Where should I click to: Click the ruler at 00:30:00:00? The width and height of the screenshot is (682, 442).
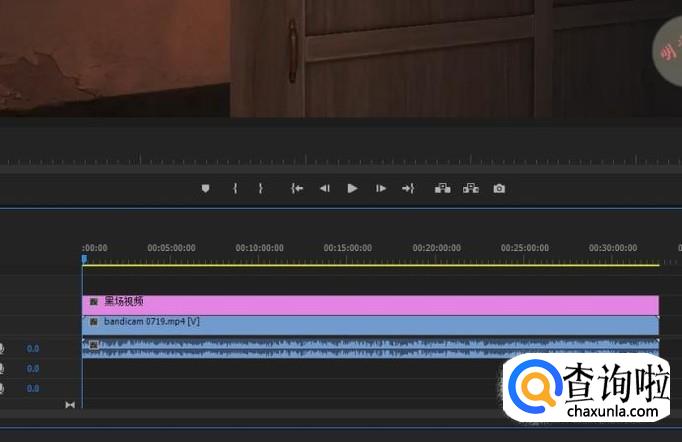pyautogui.click(x=613, y=248)
